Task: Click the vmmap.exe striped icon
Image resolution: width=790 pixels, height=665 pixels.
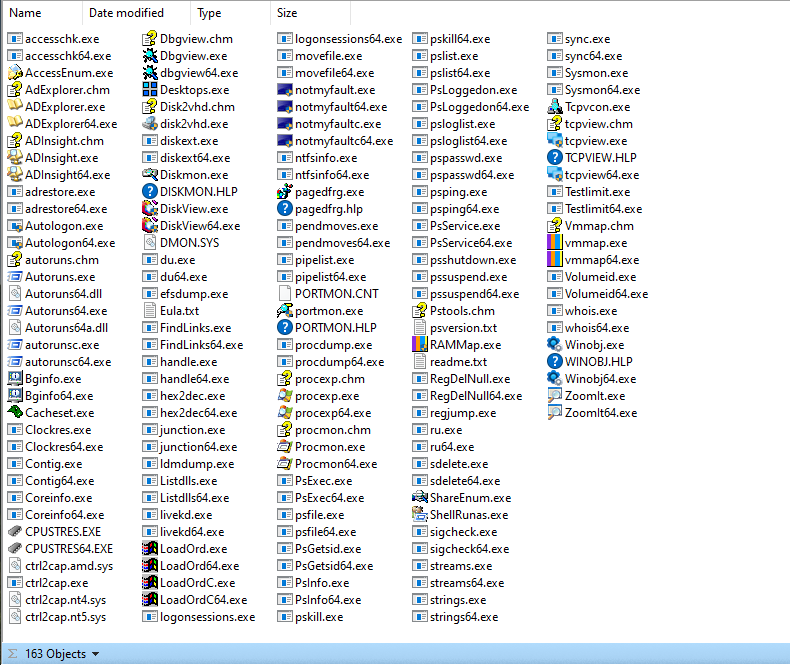Action: (555, 243)
